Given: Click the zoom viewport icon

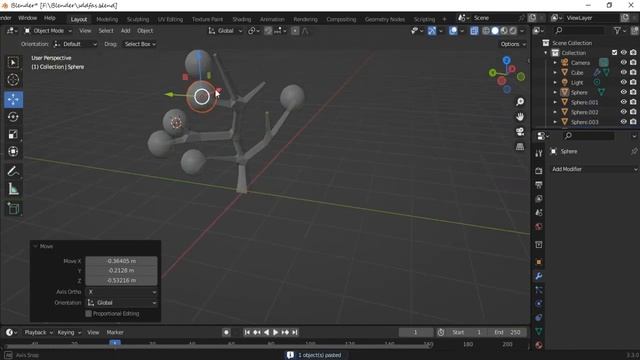Looking at the screenshot, I should (x=520, y=102).
